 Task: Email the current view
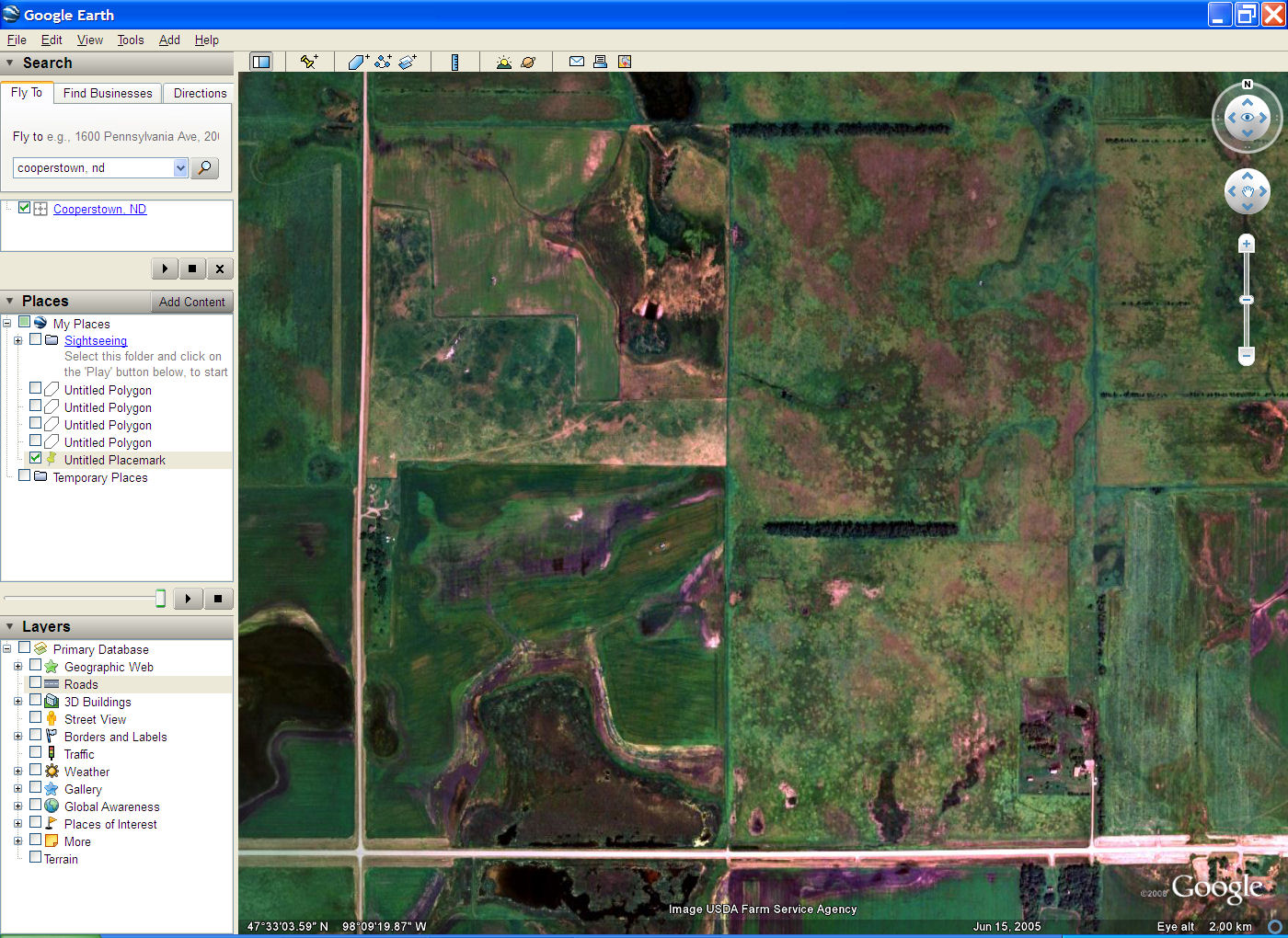pos(577,62)
